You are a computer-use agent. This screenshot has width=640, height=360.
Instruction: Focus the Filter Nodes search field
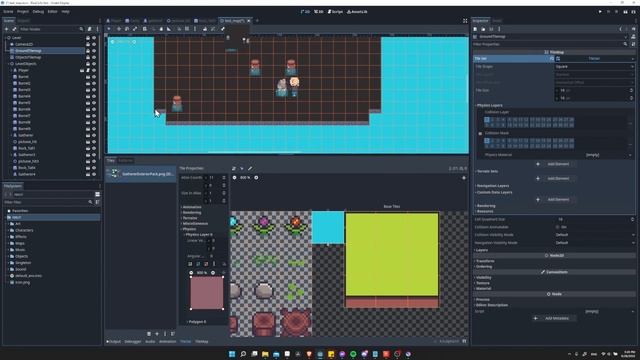(x=51, y=29)
